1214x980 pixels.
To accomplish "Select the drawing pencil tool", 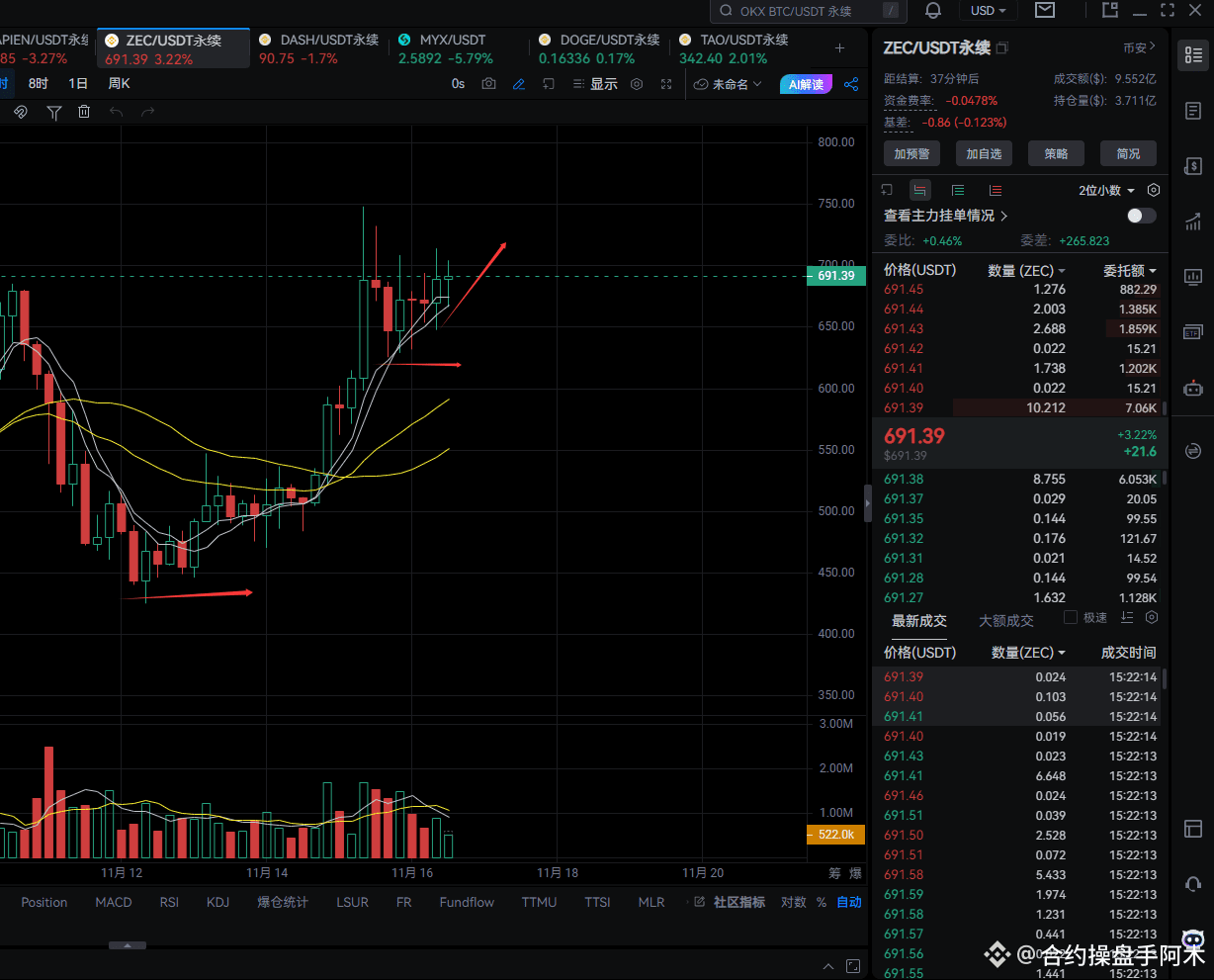I will click(x=518, y=84).
